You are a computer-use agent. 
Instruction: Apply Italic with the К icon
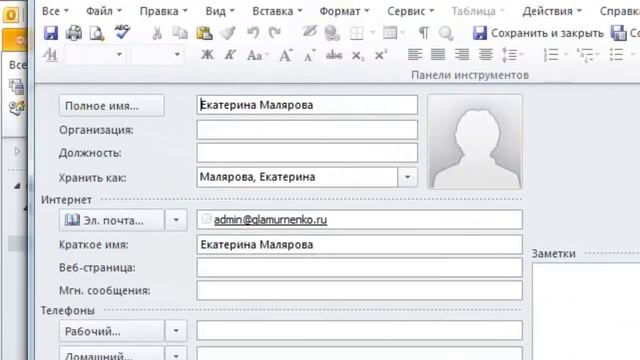[230, 55]
